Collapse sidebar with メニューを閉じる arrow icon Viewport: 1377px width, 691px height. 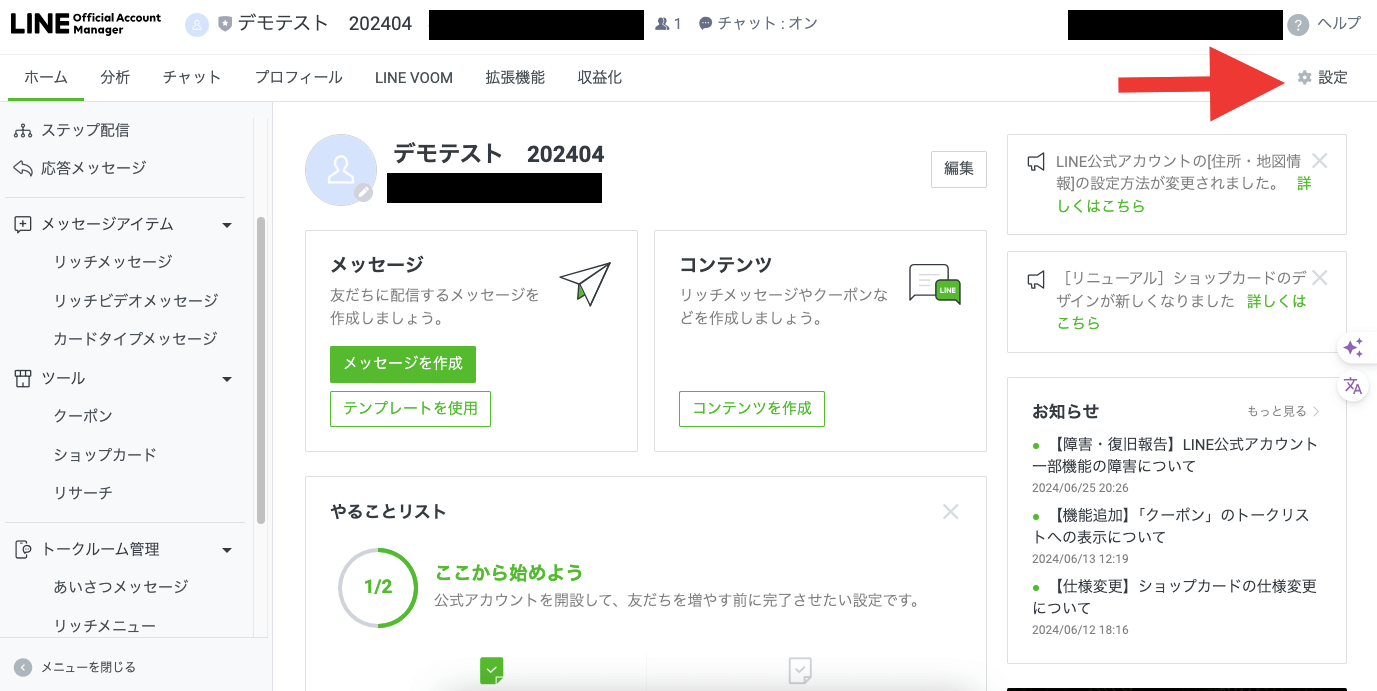point(22,667)
